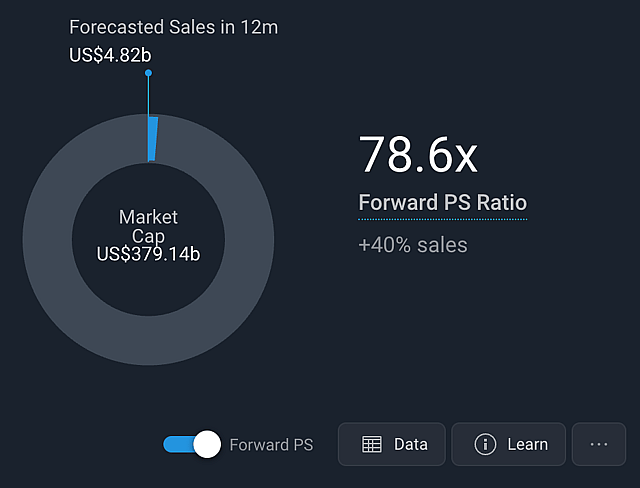640x488 pixels.
Task: Click the +40% sales growth text
Action: [x=413, y=245]
